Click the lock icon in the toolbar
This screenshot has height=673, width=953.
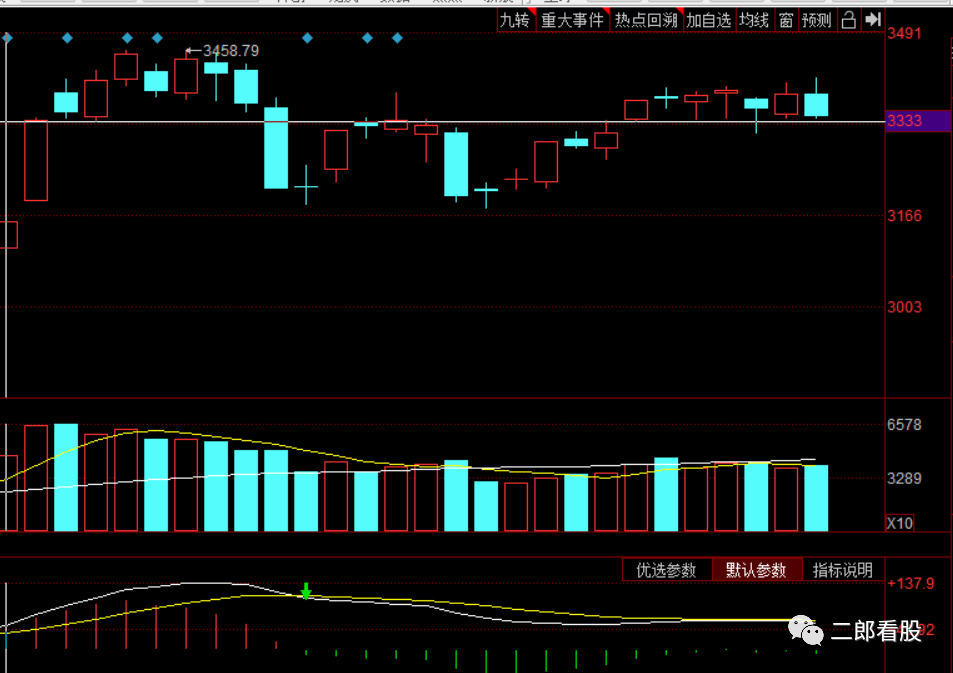(x=848, y=20)
